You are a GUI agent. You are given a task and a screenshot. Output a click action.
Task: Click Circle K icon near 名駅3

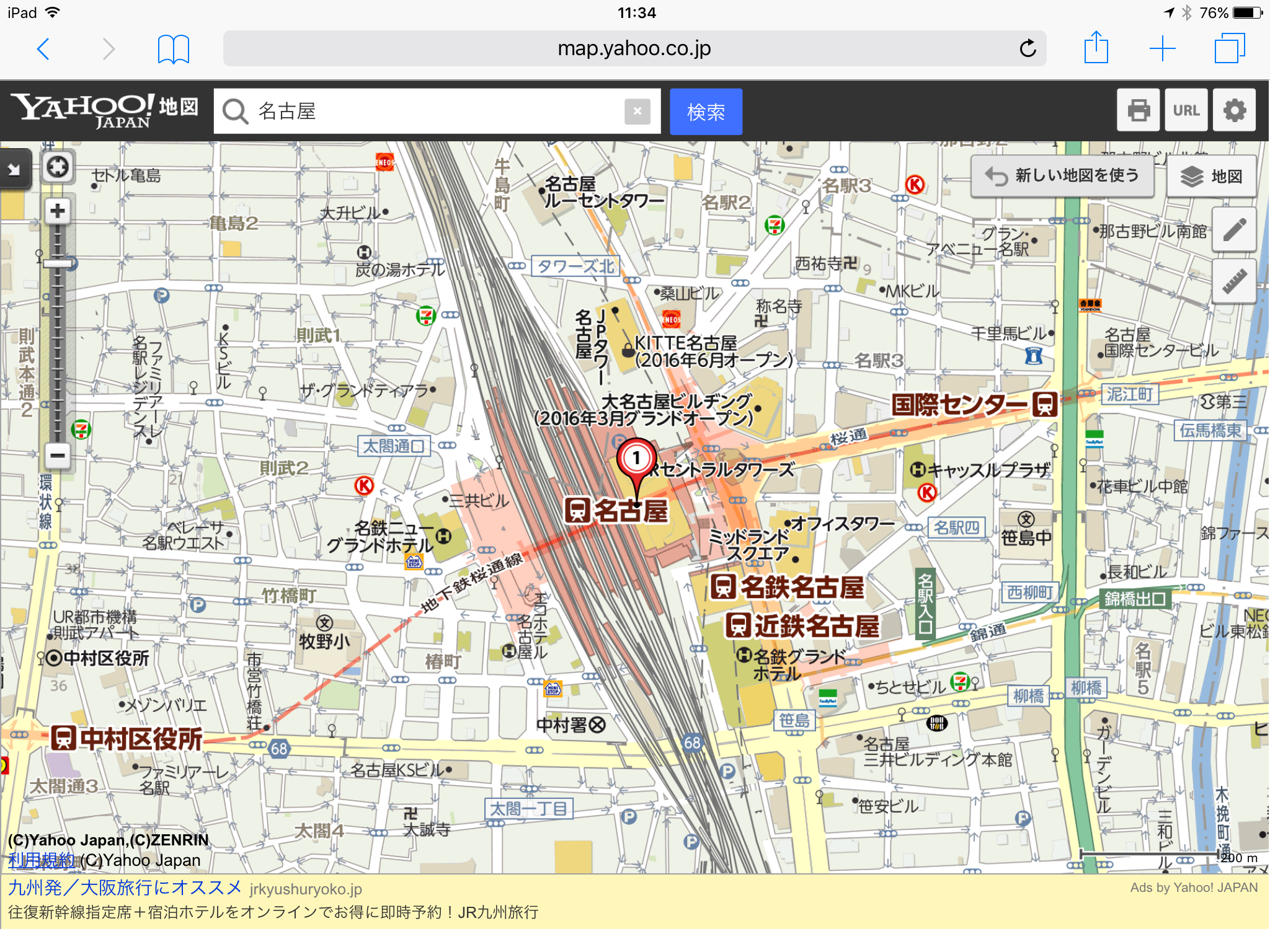point(915,185)
